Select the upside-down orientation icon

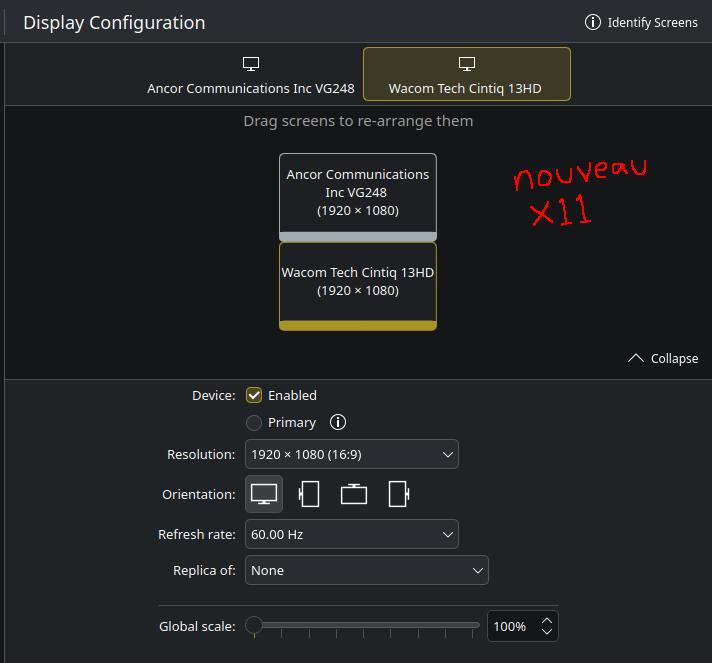(x=354, y=494)
